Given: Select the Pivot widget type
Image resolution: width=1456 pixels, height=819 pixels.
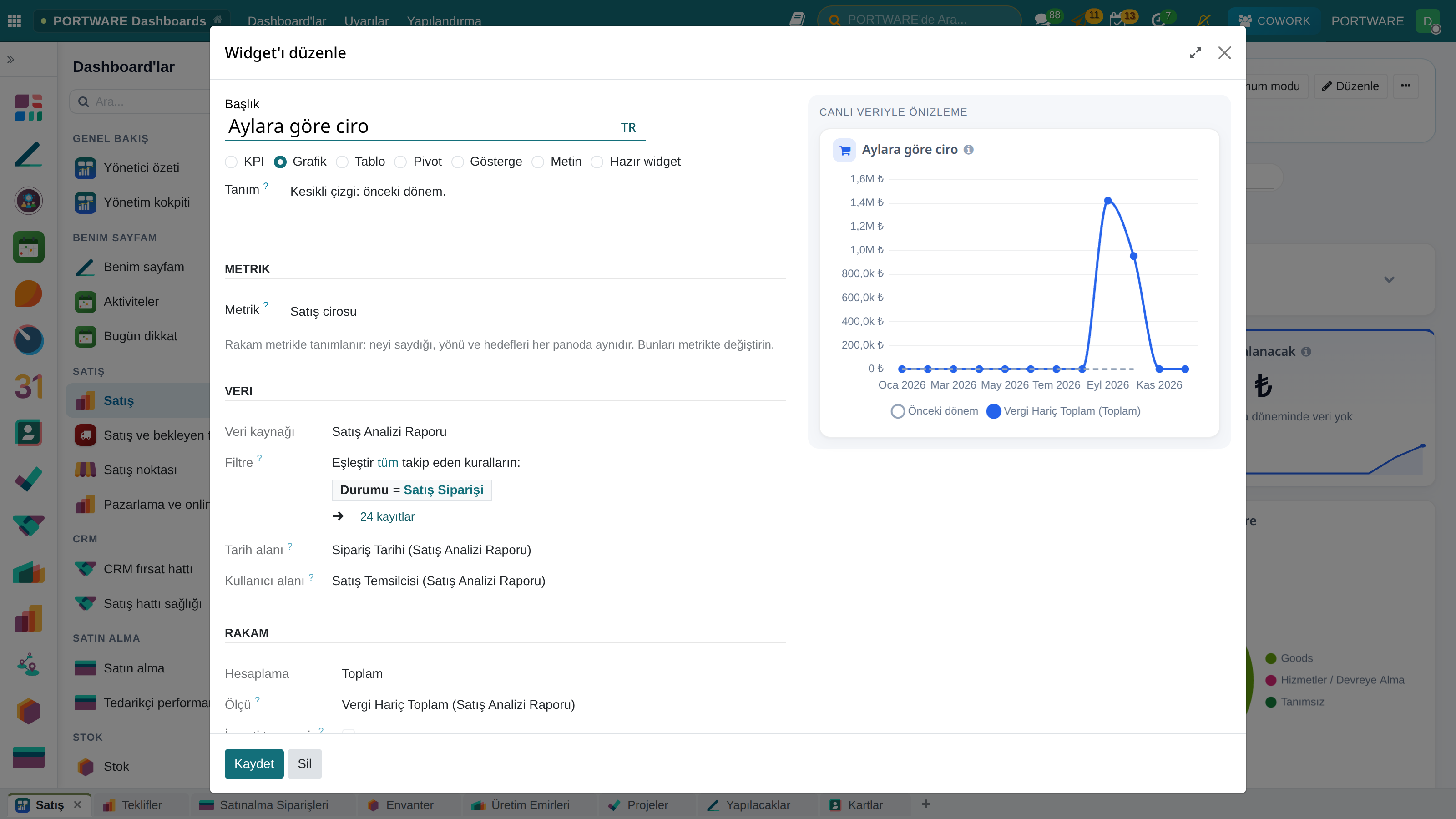Looking at the screenshot, I should coord(400,162).
